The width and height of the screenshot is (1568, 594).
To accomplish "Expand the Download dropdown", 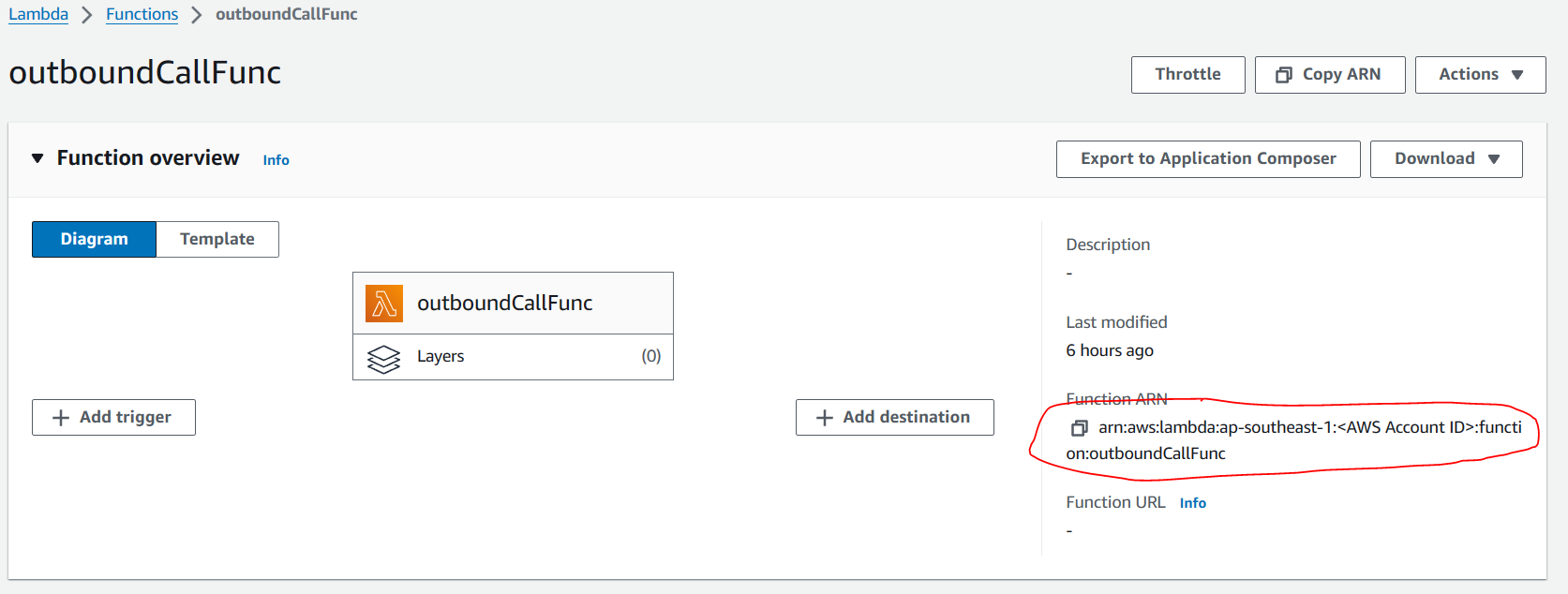I will click(1445, 159).
